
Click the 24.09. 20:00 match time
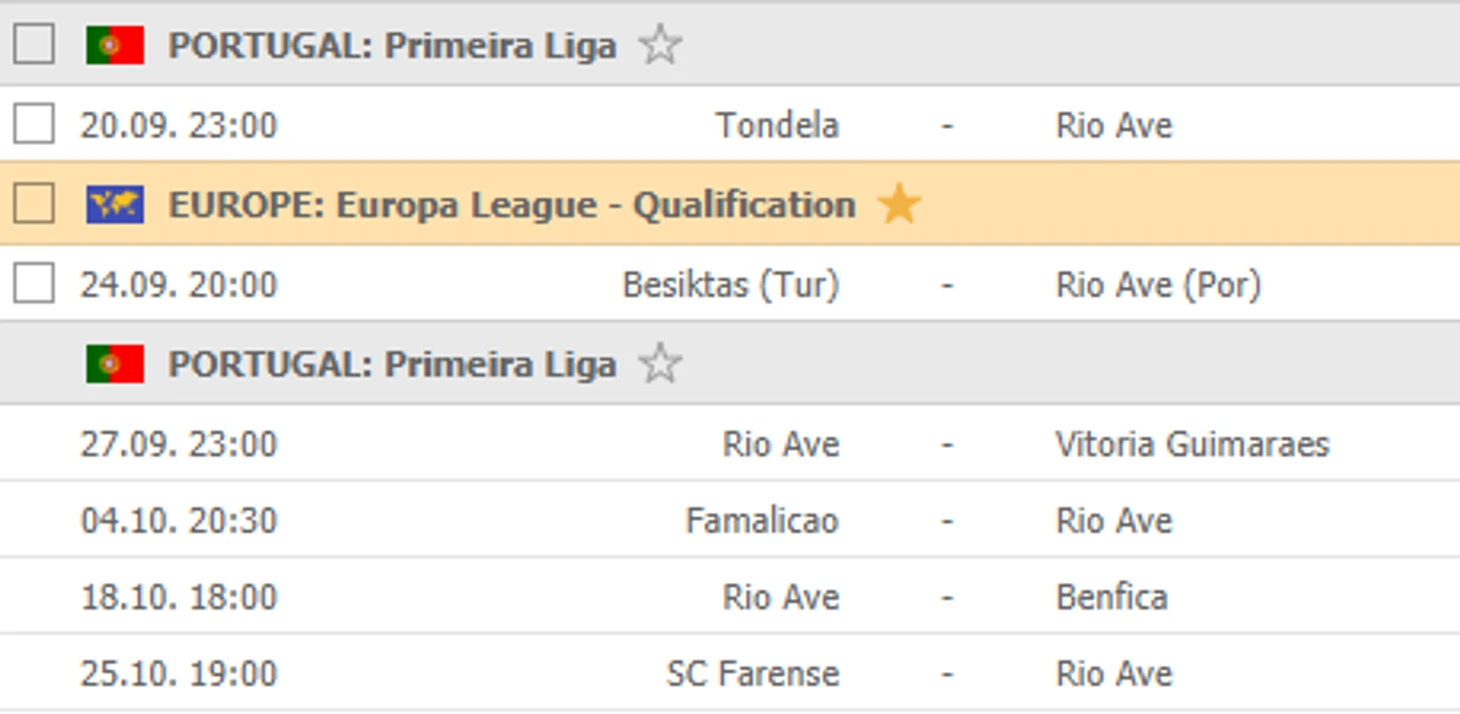tap(179, 285)
